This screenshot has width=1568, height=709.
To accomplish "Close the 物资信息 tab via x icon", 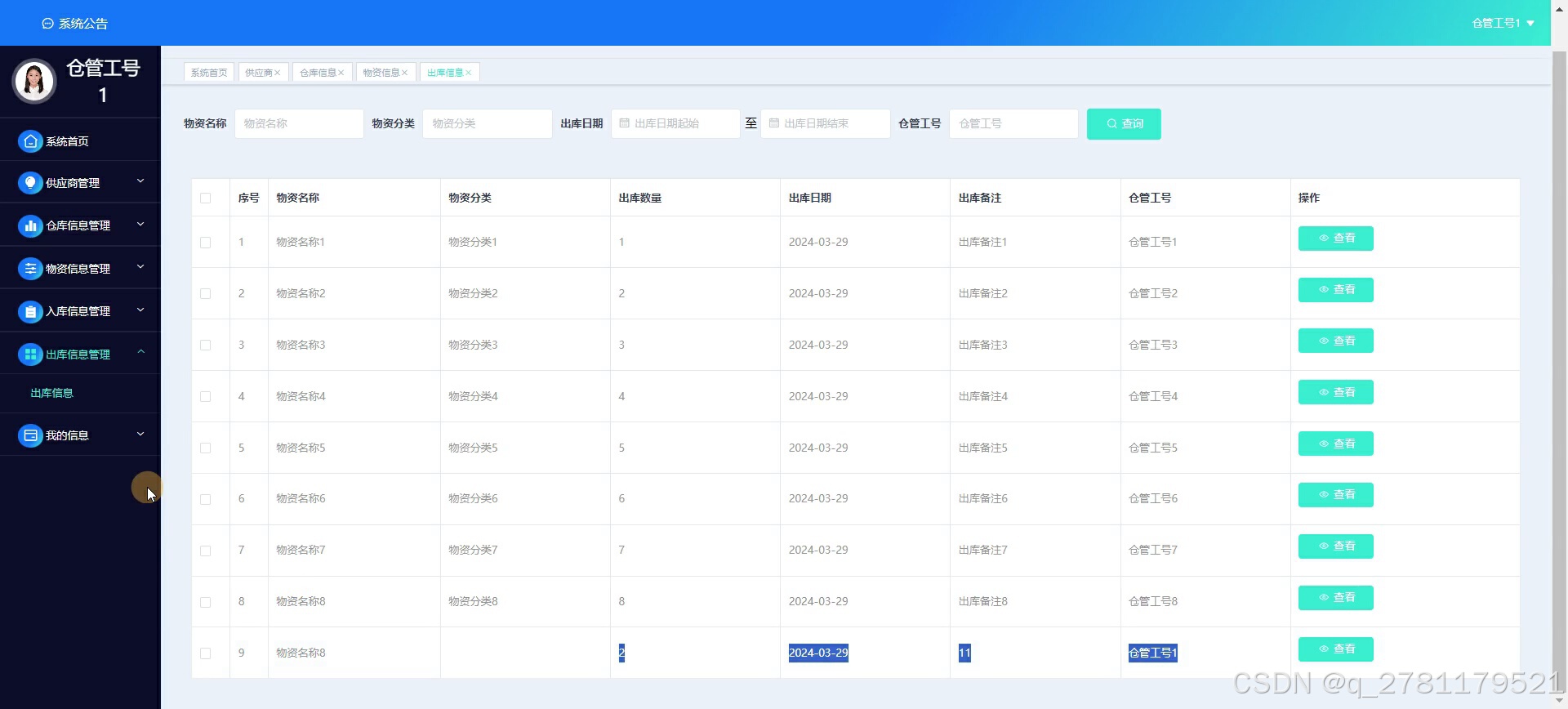I will 404,73.
